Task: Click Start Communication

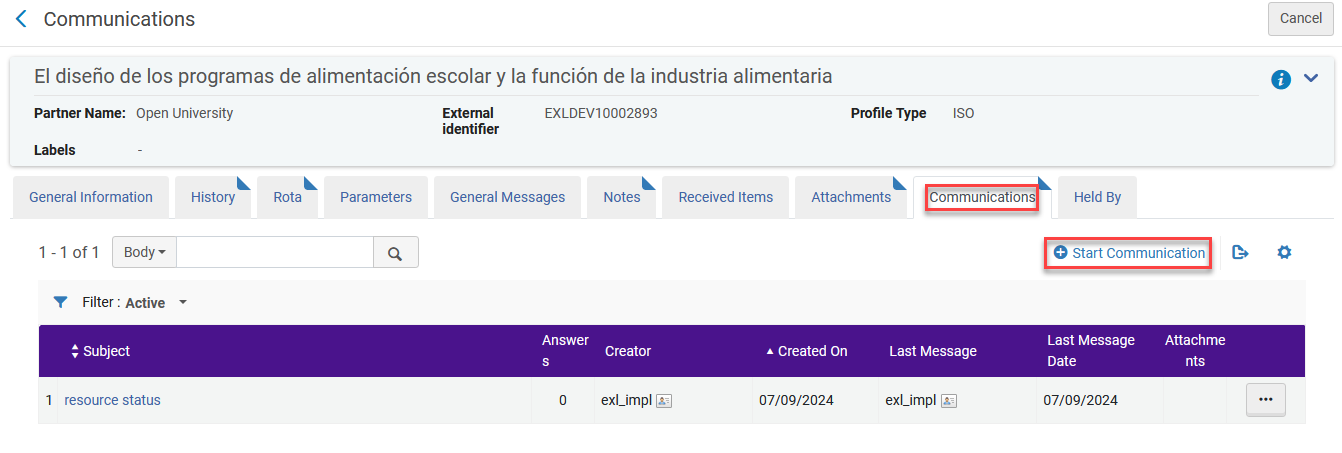Action: point(1129,253)
